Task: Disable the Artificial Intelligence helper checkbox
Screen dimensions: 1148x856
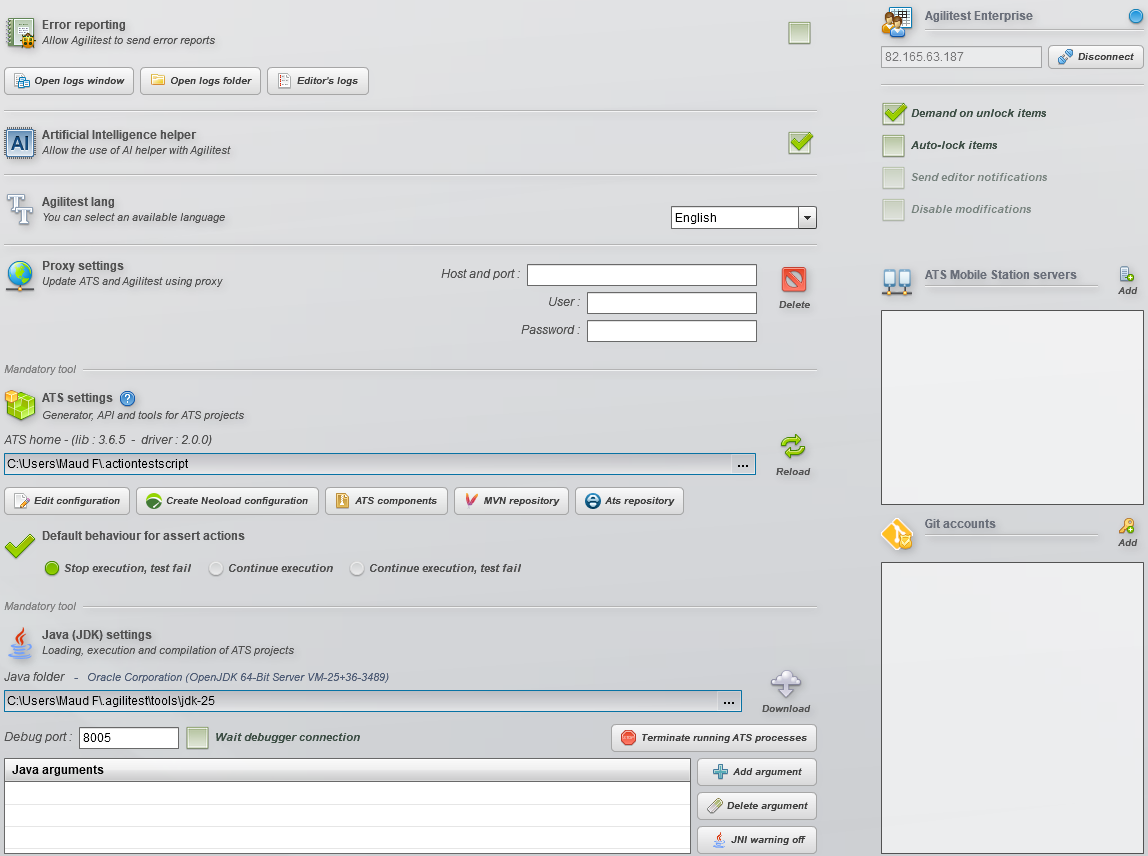Action: (800, 143)
